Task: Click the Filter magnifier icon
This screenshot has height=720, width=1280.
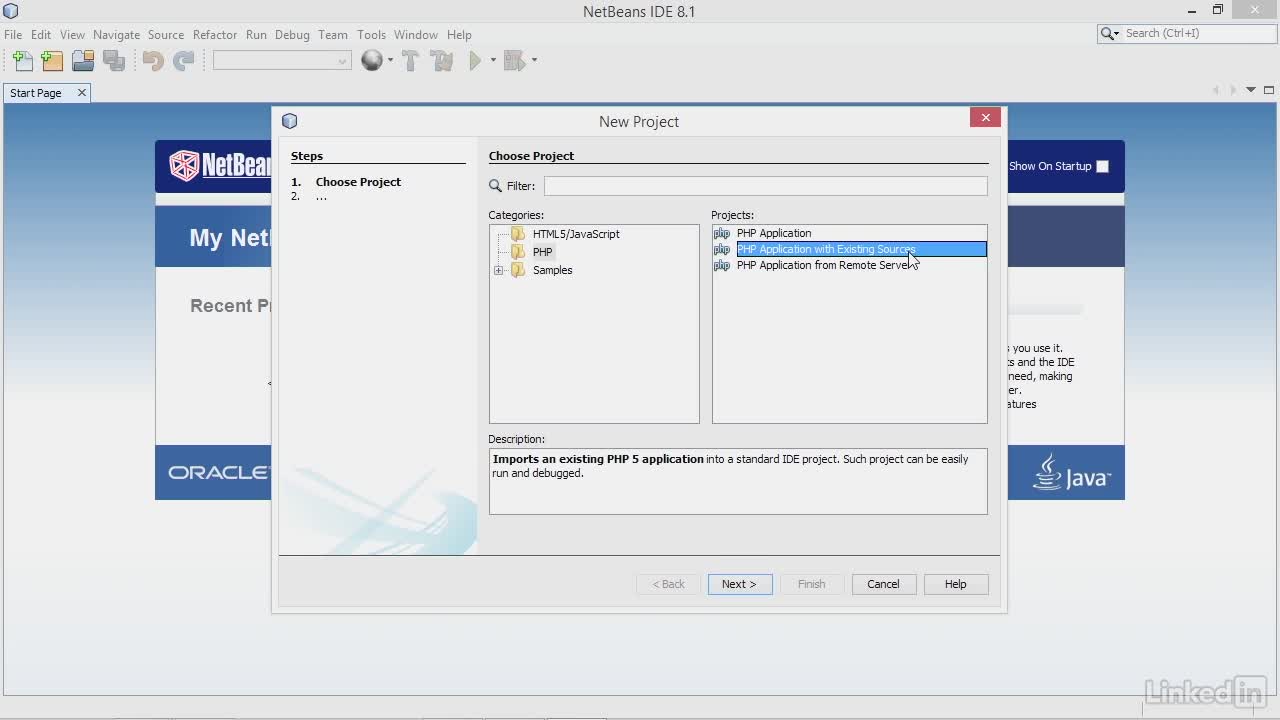Action: coord(495,186)
